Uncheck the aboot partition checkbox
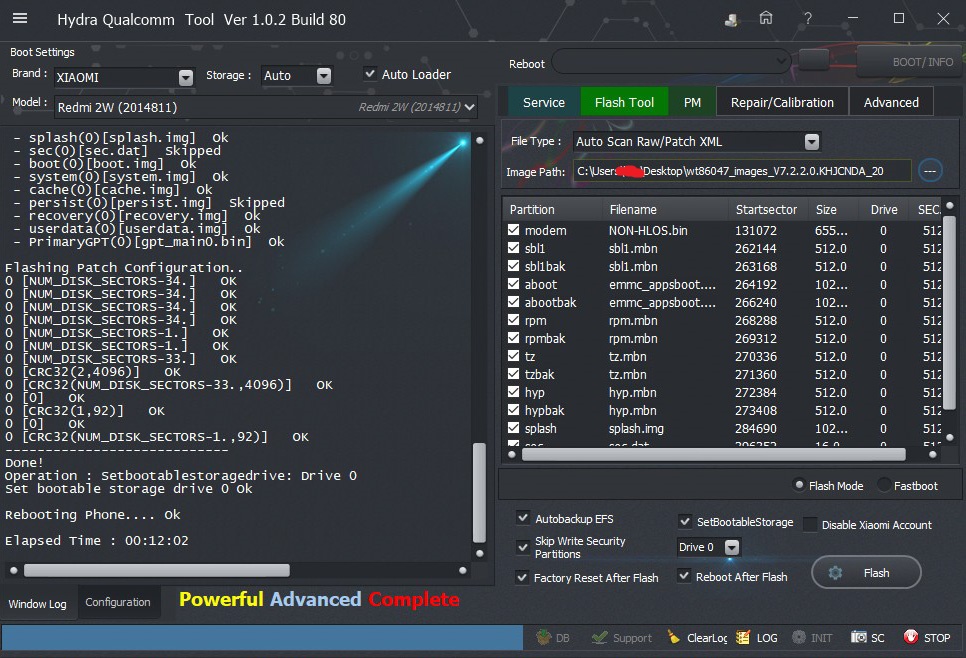This screenshot has height=658, width=966. click(513, 284)
